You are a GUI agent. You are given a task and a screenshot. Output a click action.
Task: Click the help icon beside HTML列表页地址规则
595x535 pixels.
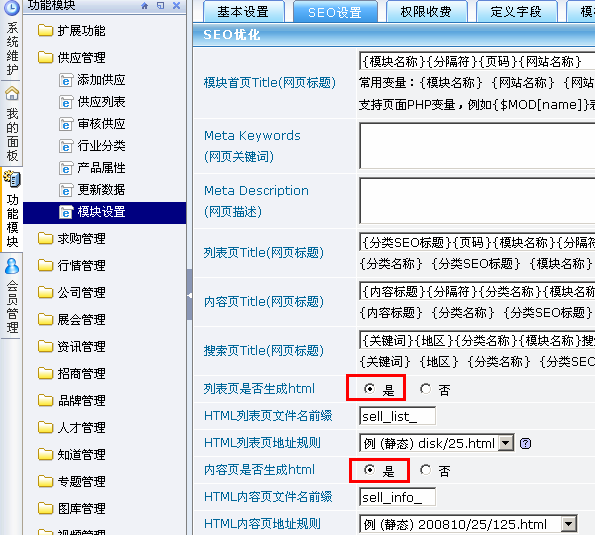click(526, 443)
